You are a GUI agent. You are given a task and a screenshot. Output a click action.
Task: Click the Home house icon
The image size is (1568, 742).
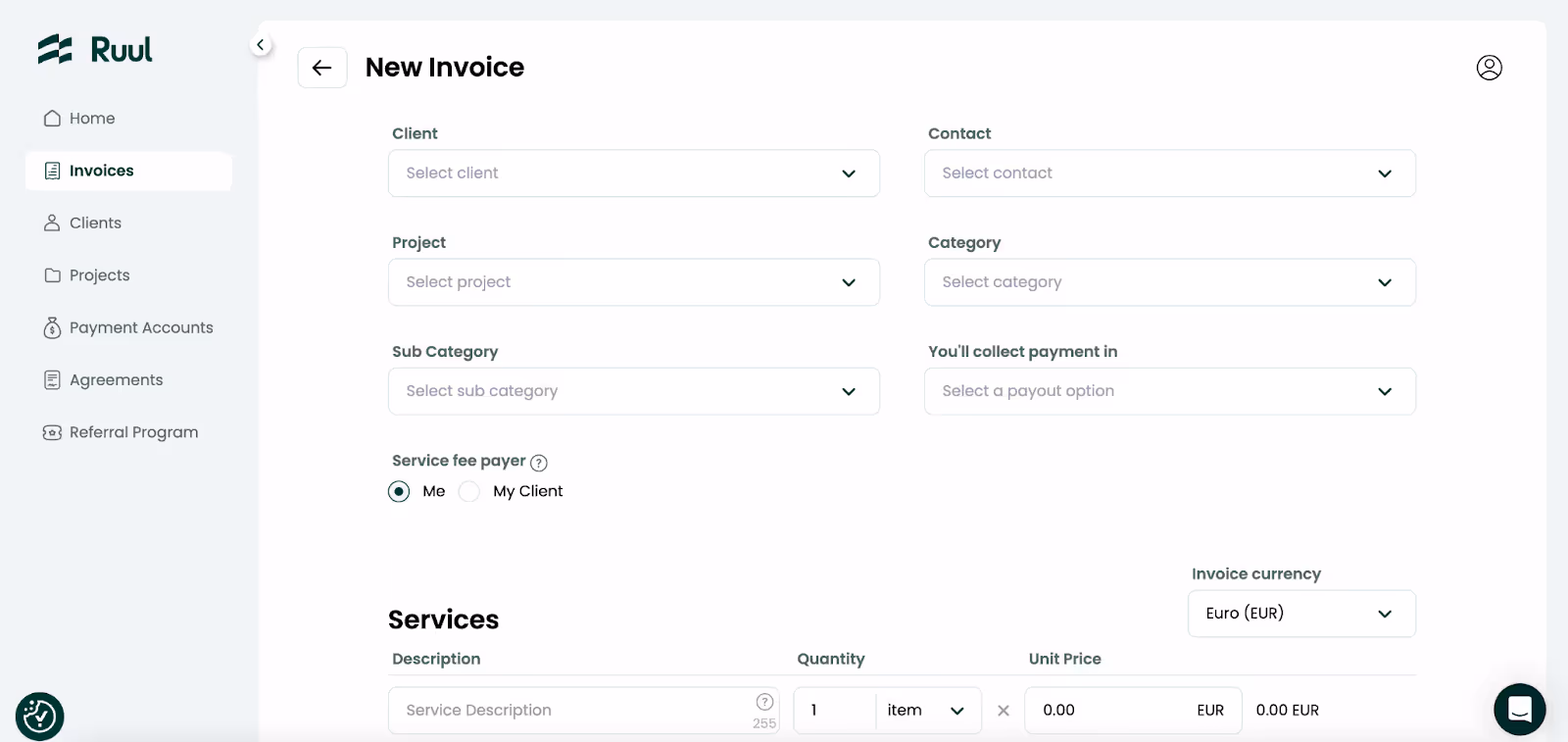coord(53,119)
